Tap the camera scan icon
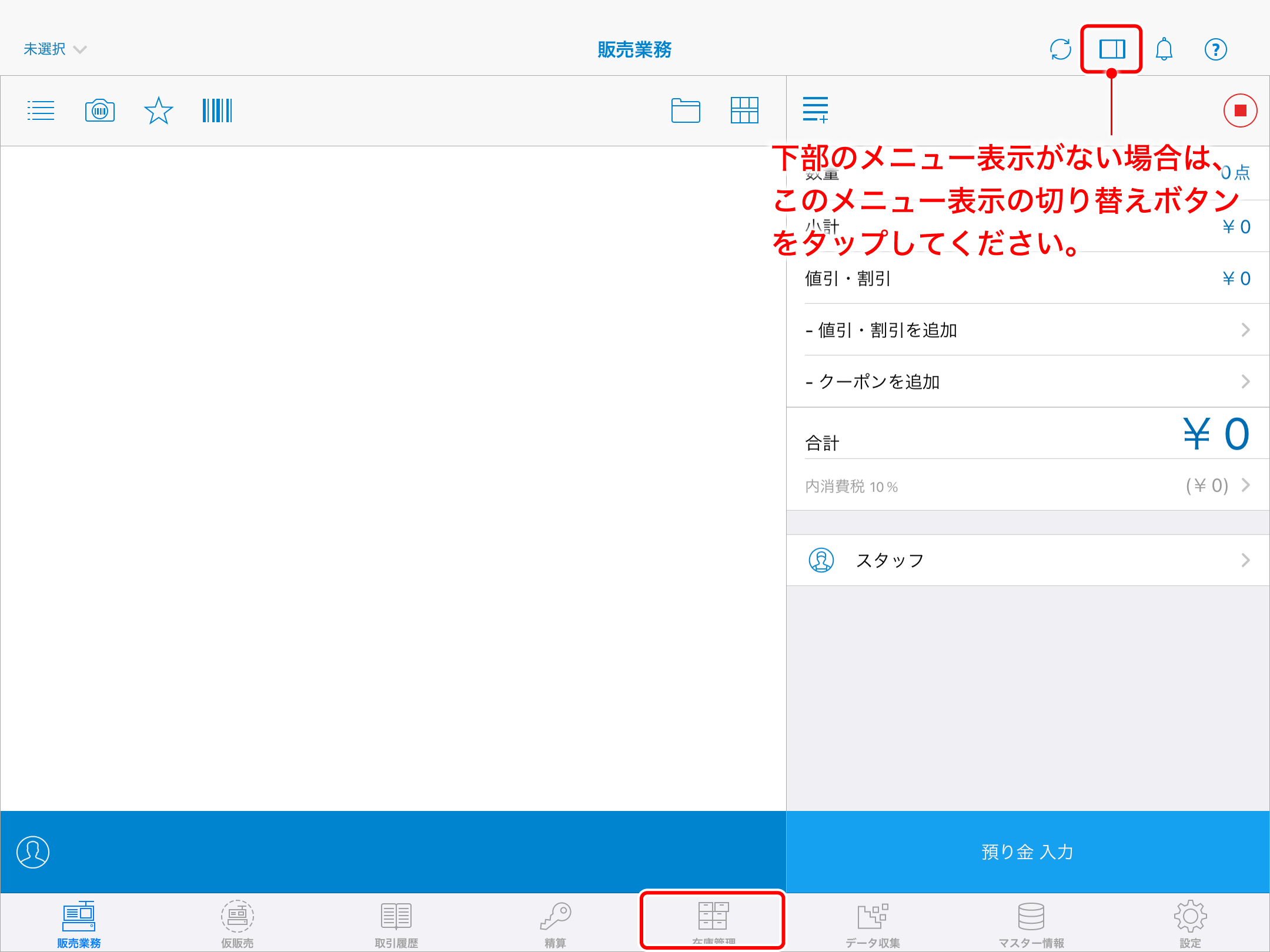 pyautogui.click(x=99, y=110)
